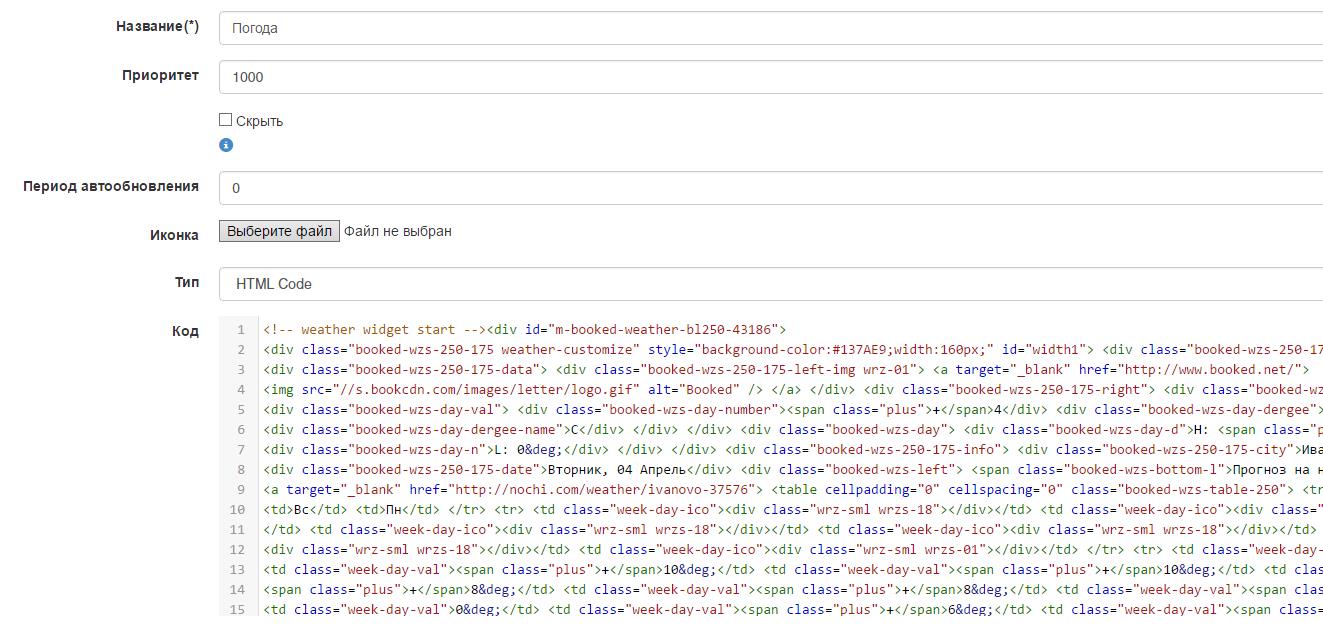
Task: Click line number 8 in code gutter
Action: [240, 469]
